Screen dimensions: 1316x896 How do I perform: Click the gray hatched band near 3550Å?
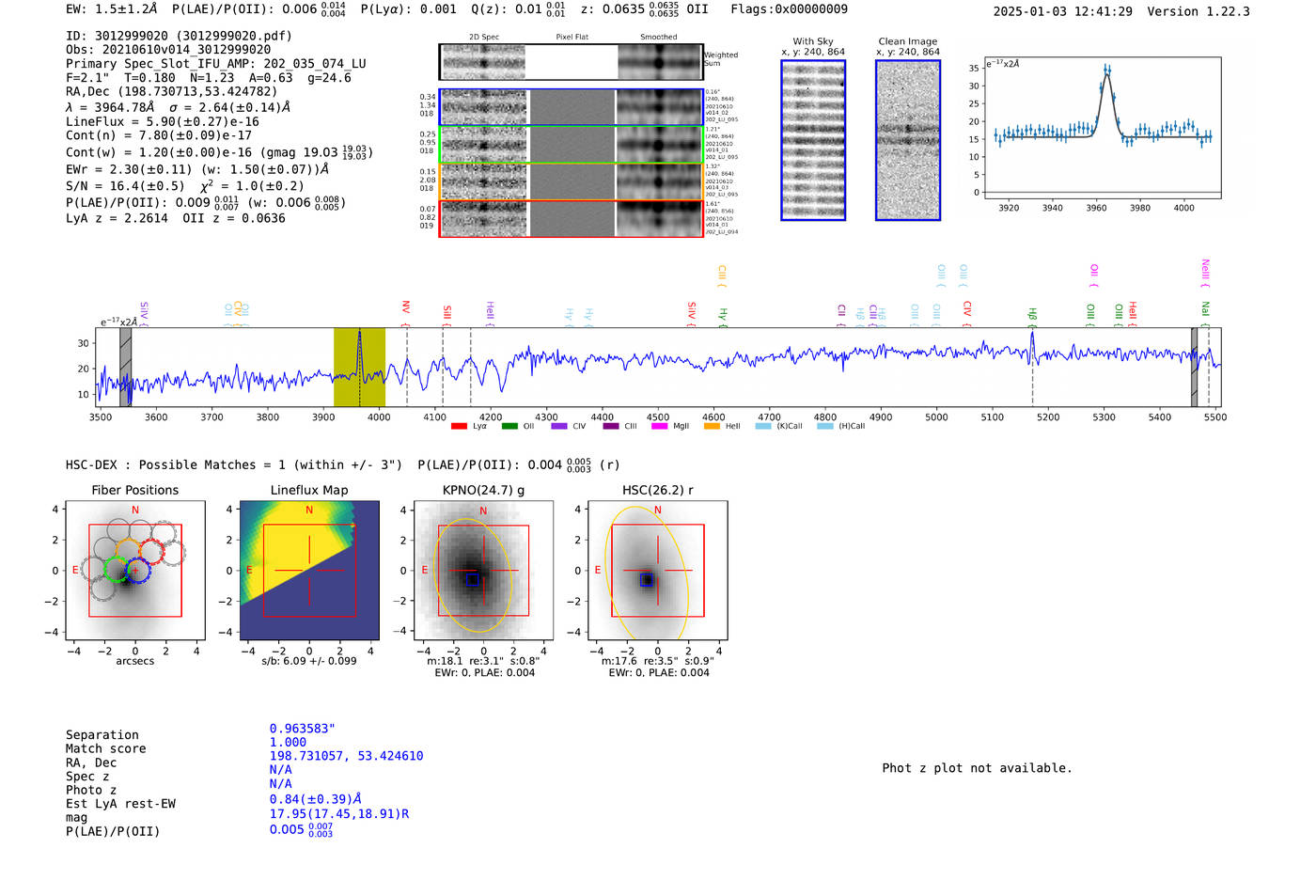[x=125, y=367]
